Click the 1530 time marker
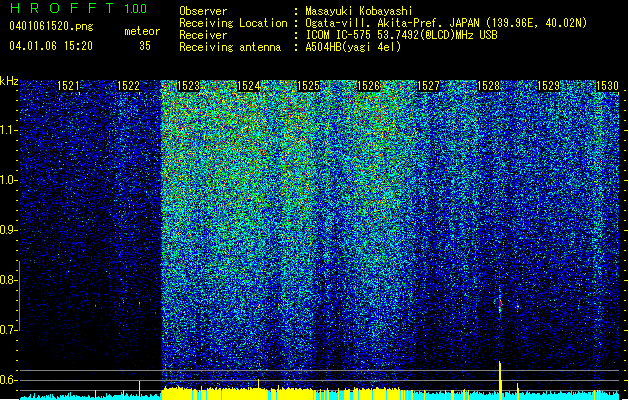This screenshot has width=629, height=400. coord(607,86)
